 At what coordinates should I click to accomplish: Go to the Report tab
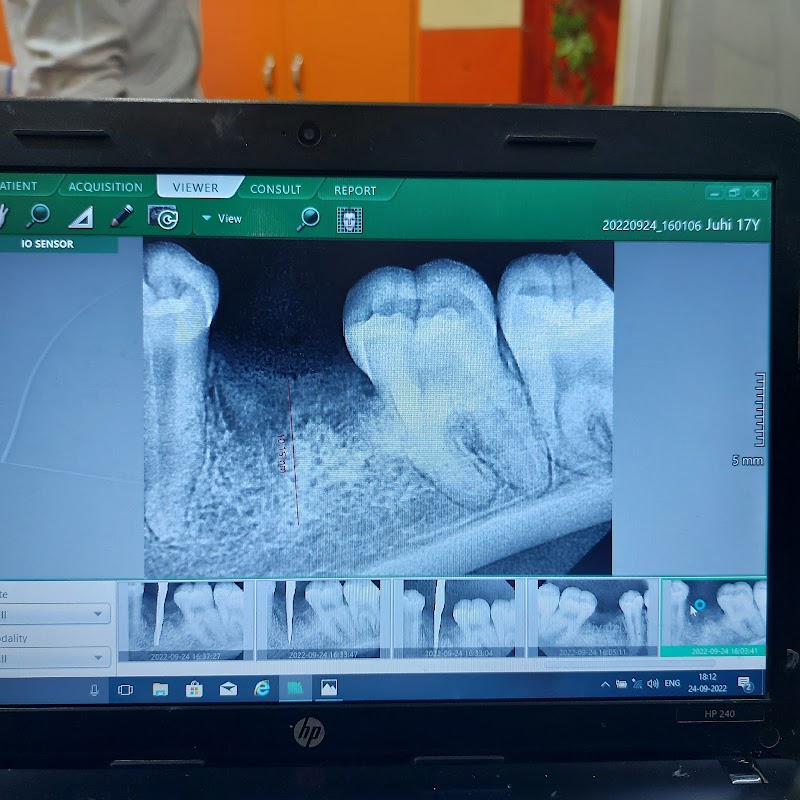point(355,190)
